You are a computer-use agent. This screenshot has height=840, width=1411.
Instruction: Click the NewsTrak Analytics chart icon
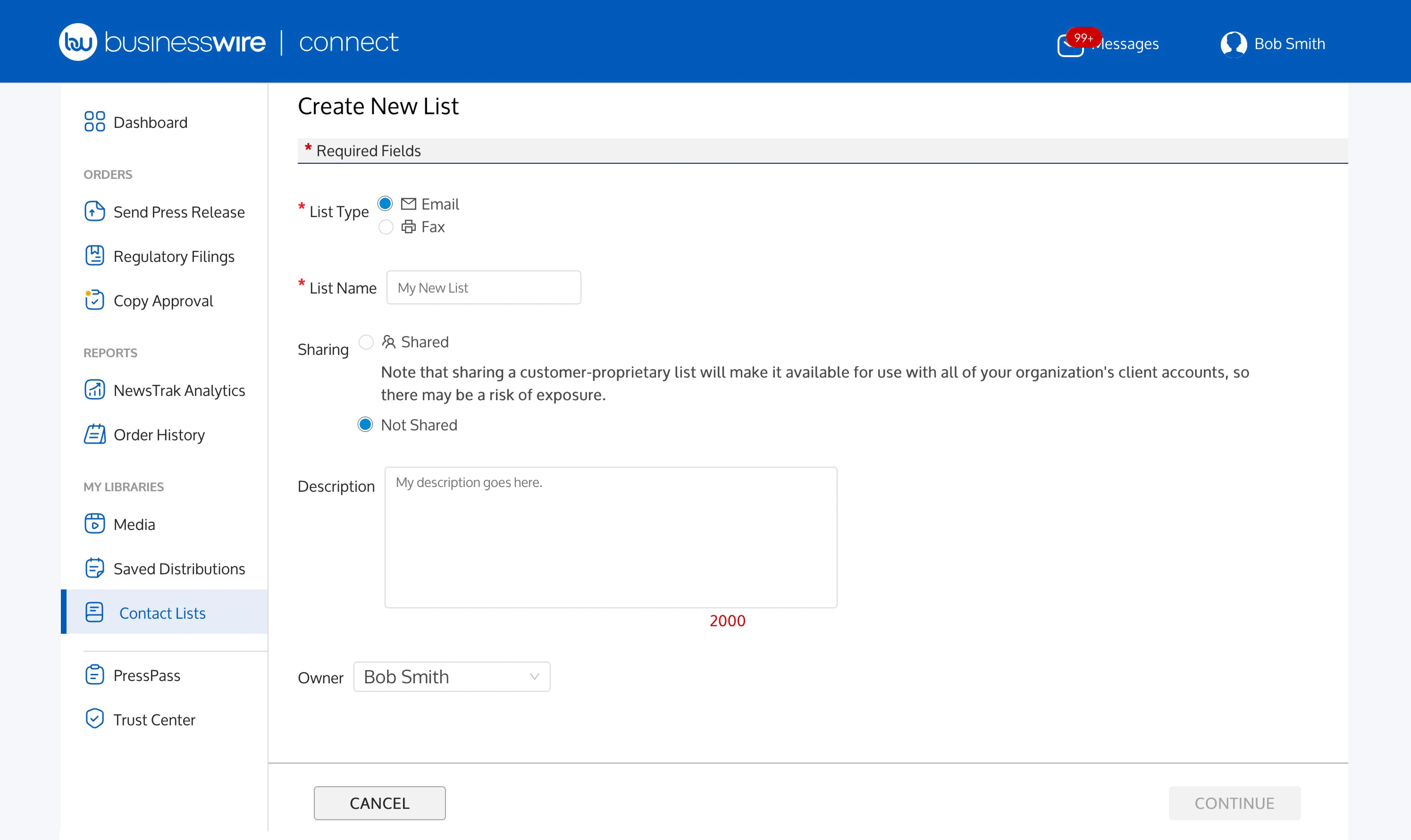tap(95, 389)
